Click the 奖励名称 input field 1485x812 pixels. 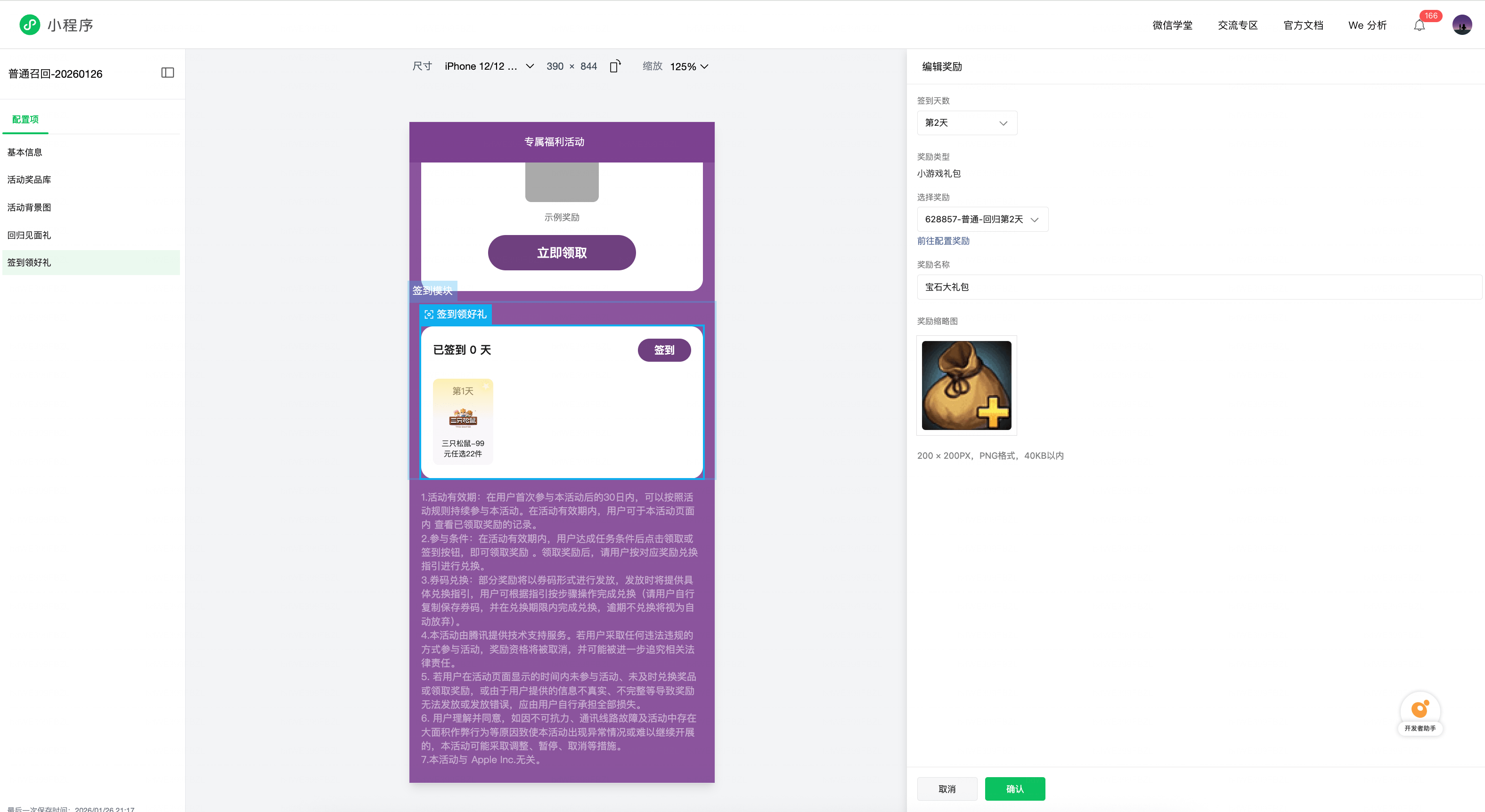[1198, 287]
